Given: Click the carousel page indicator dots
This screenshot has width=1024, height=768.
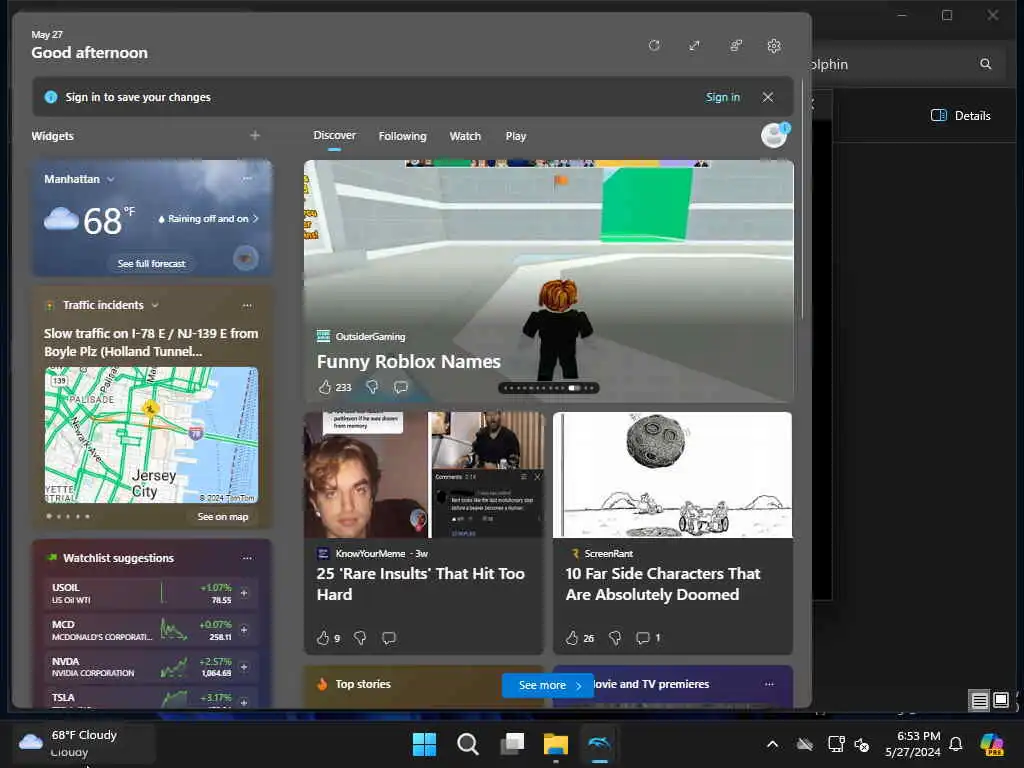Looking at the screenshot, I should (549, 388).
